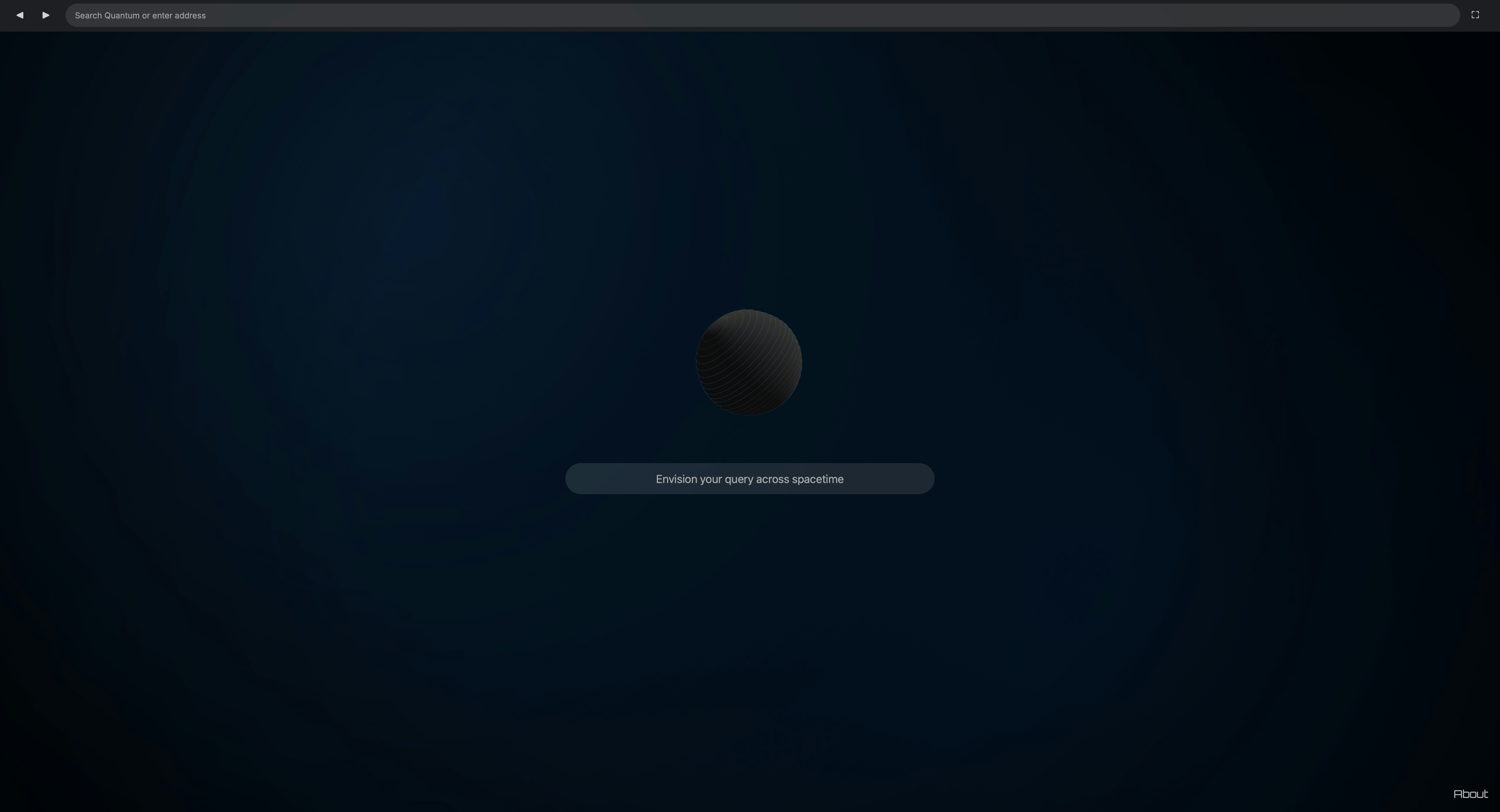
Task: Click the forward navigation arrow
Action: 46,15
